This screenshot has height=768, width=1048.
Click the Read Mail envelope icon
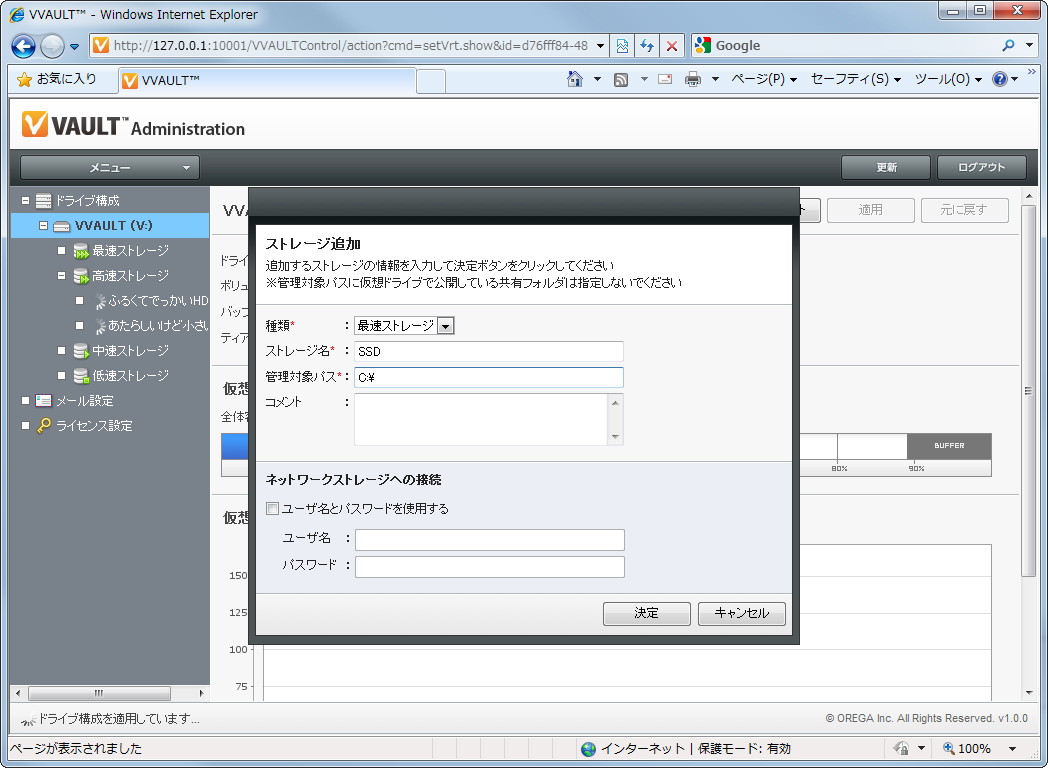tap(665, 79)
